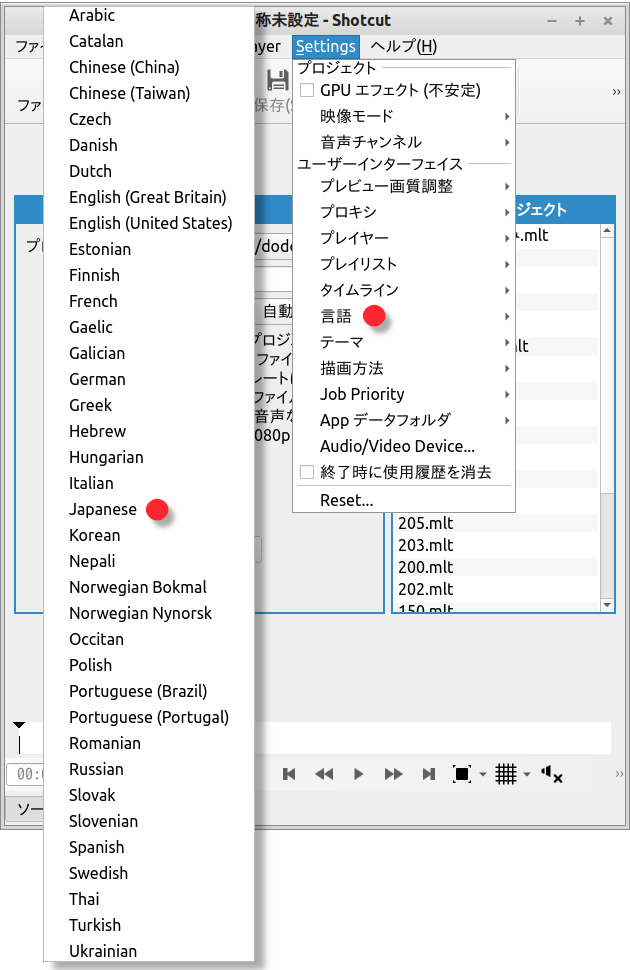This screenshot has height=970, width=630.
Task: Toggle the grid overlay icon
Action: pos(506,774)
